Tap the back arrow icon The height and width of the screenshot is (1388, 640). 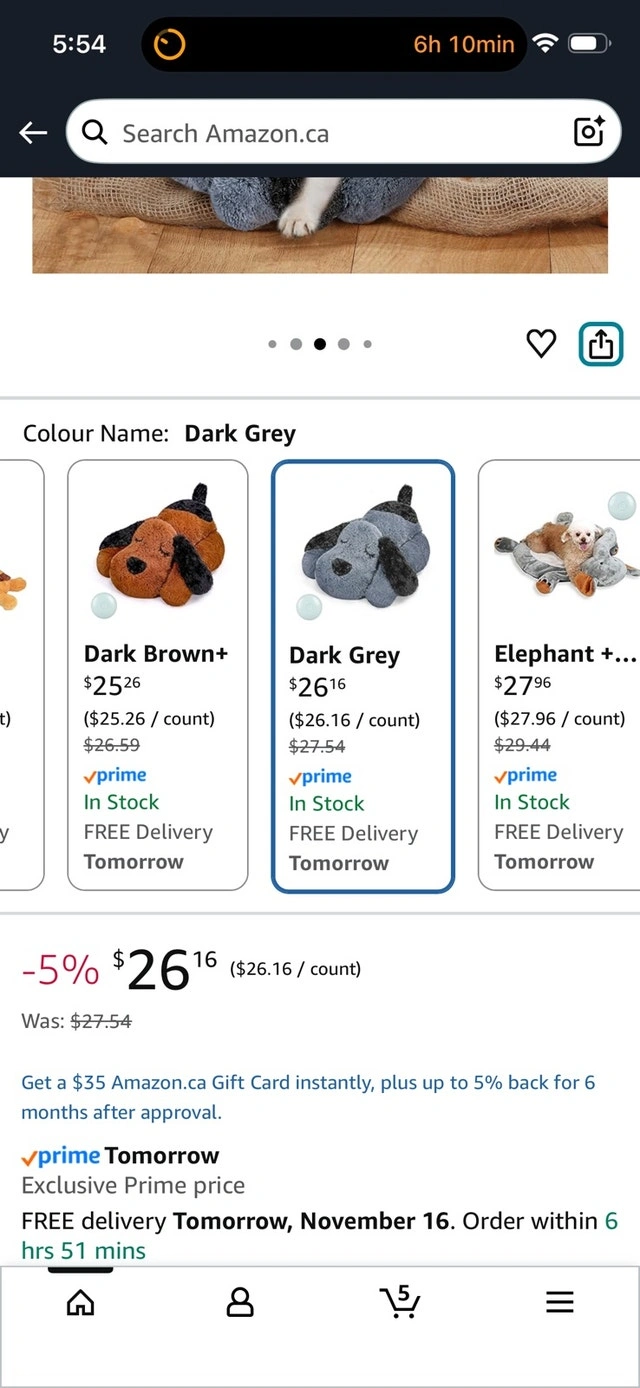coord(33,133)
